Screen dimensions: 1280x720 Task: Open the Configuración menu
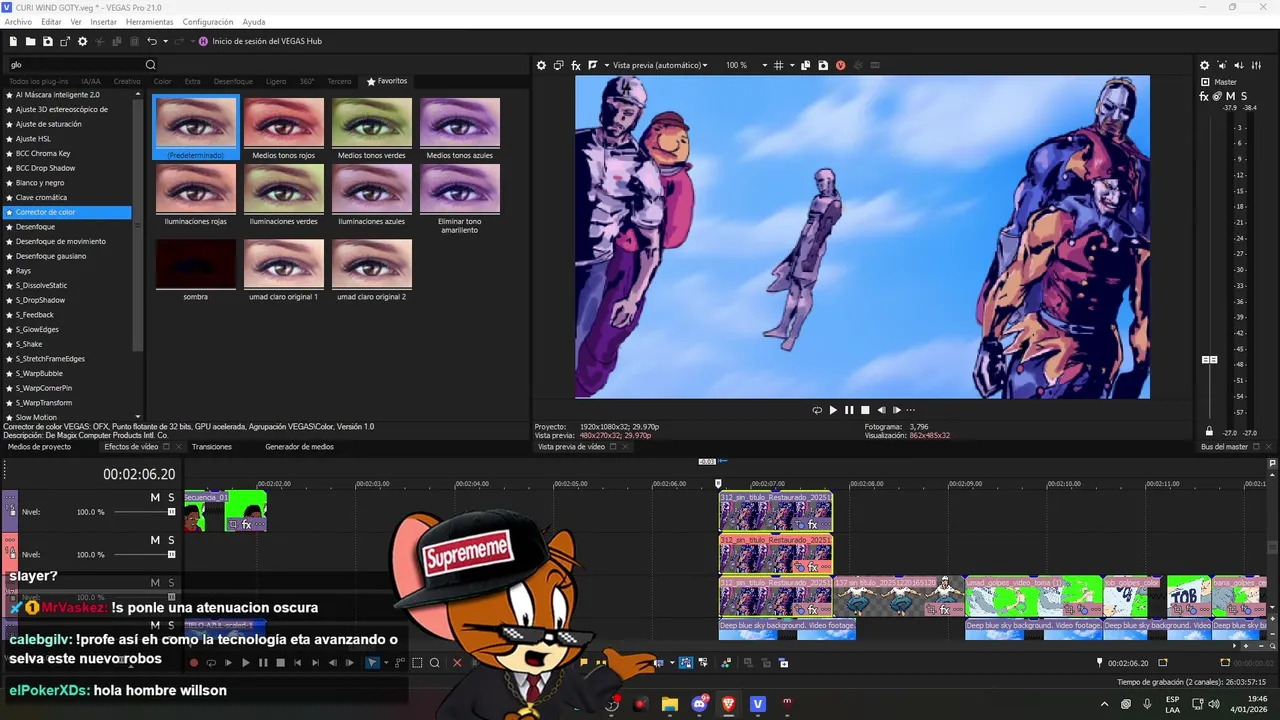click(208, 21)
